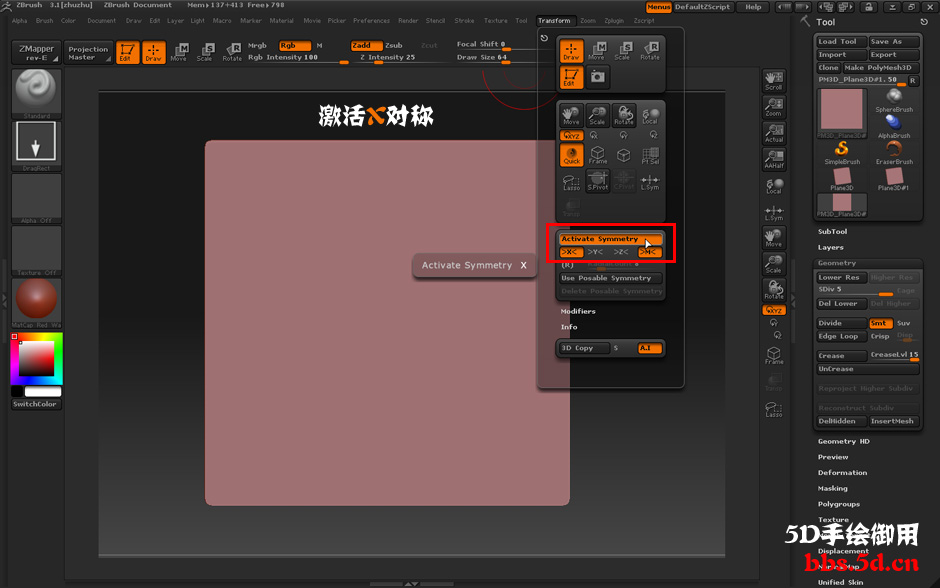Click the Actual size icon on the right shelf
This screenshot has height=588, width=940.
[x=774, y=133]
